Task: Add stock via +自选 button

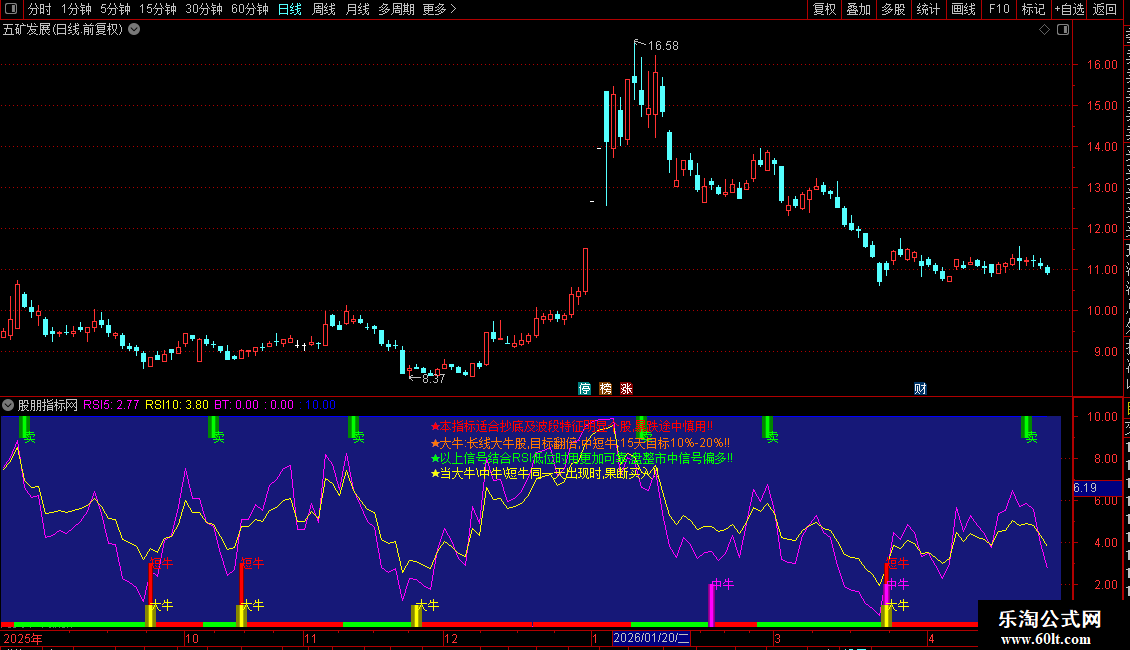Action: pos(1069,9)
